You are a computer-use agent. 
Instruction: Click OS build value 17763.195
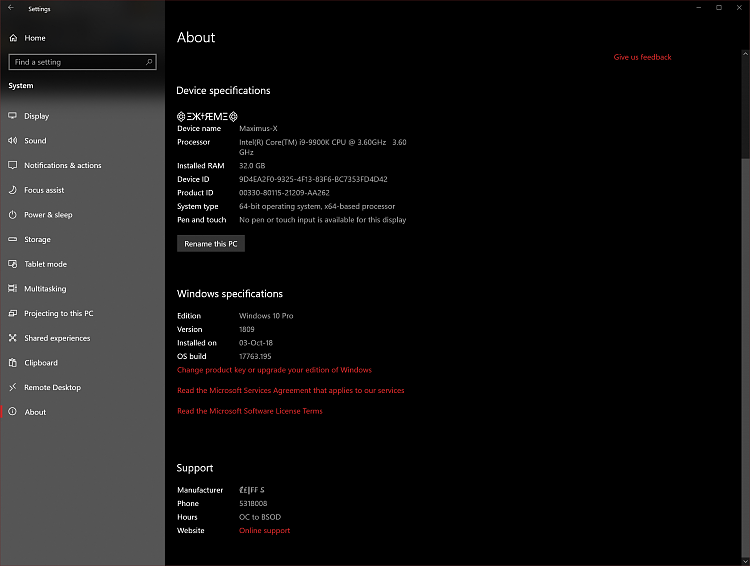point(255,356)
